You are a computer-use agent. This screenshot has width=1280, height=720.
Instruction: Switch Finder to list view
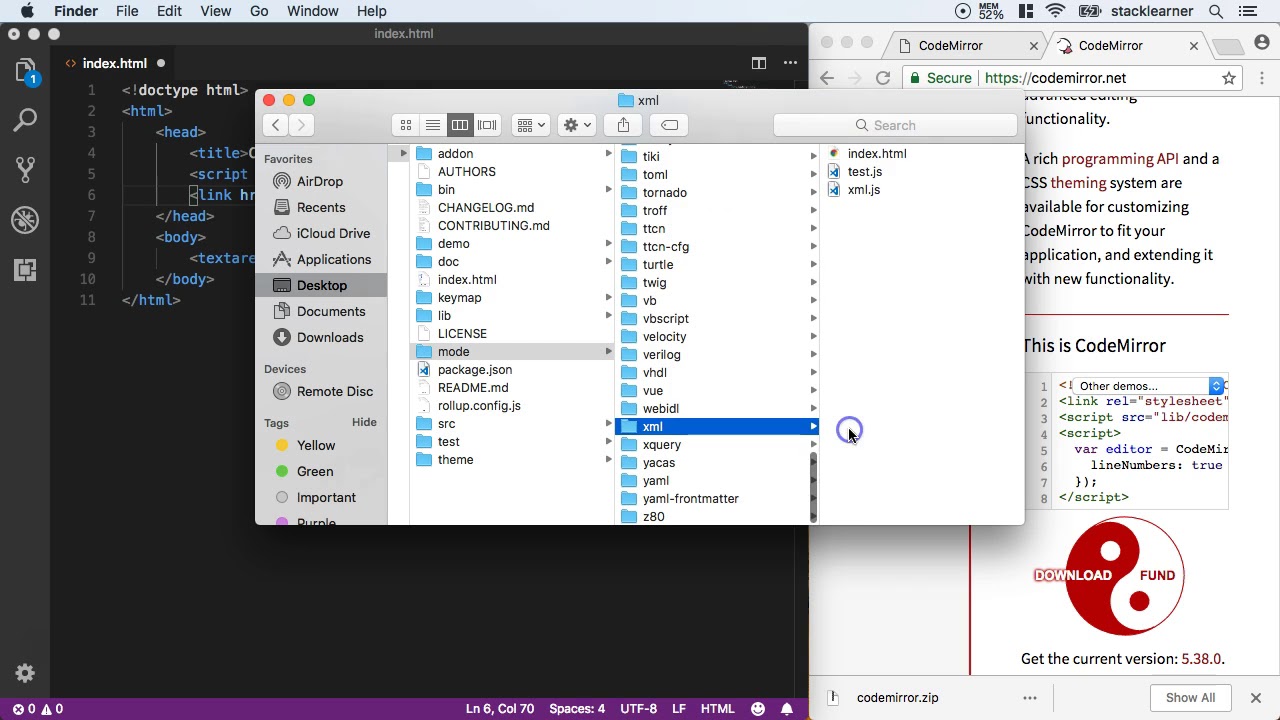coord(433,125)
